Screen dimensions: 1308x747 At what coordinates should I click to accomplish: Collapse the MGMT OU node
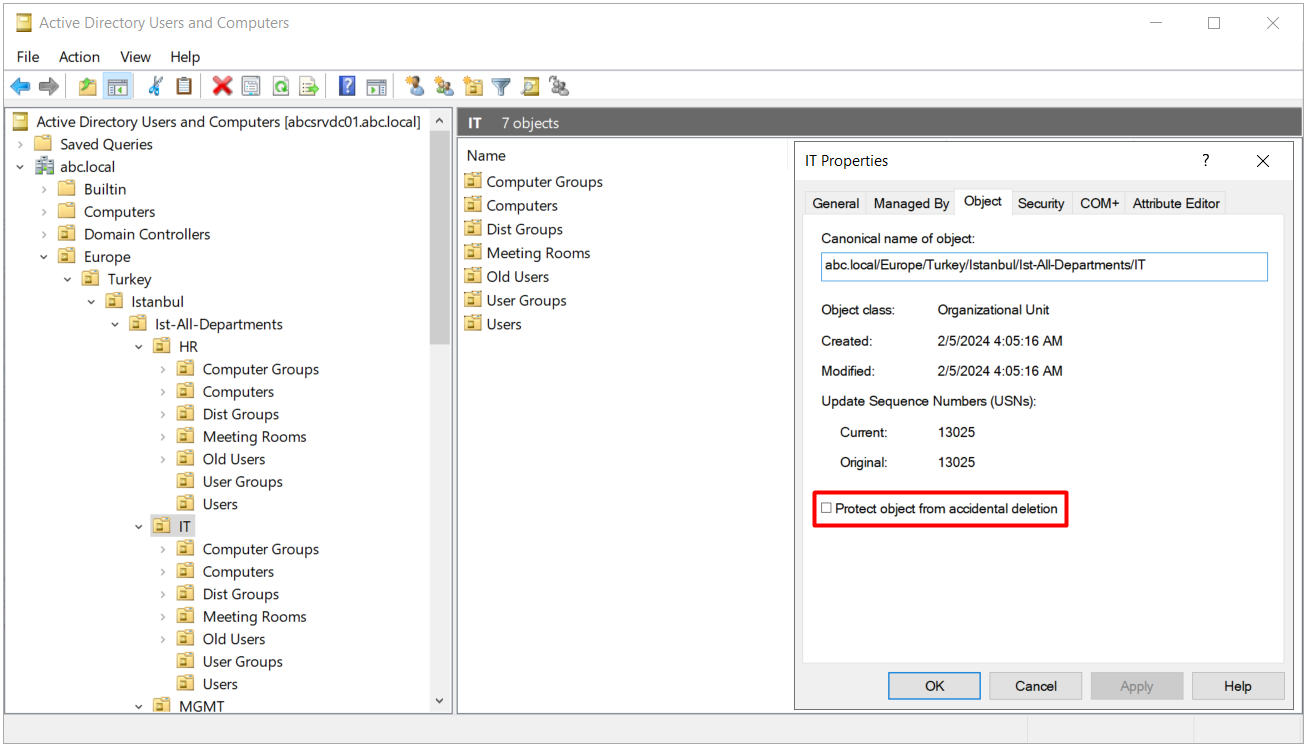[139, 706]
